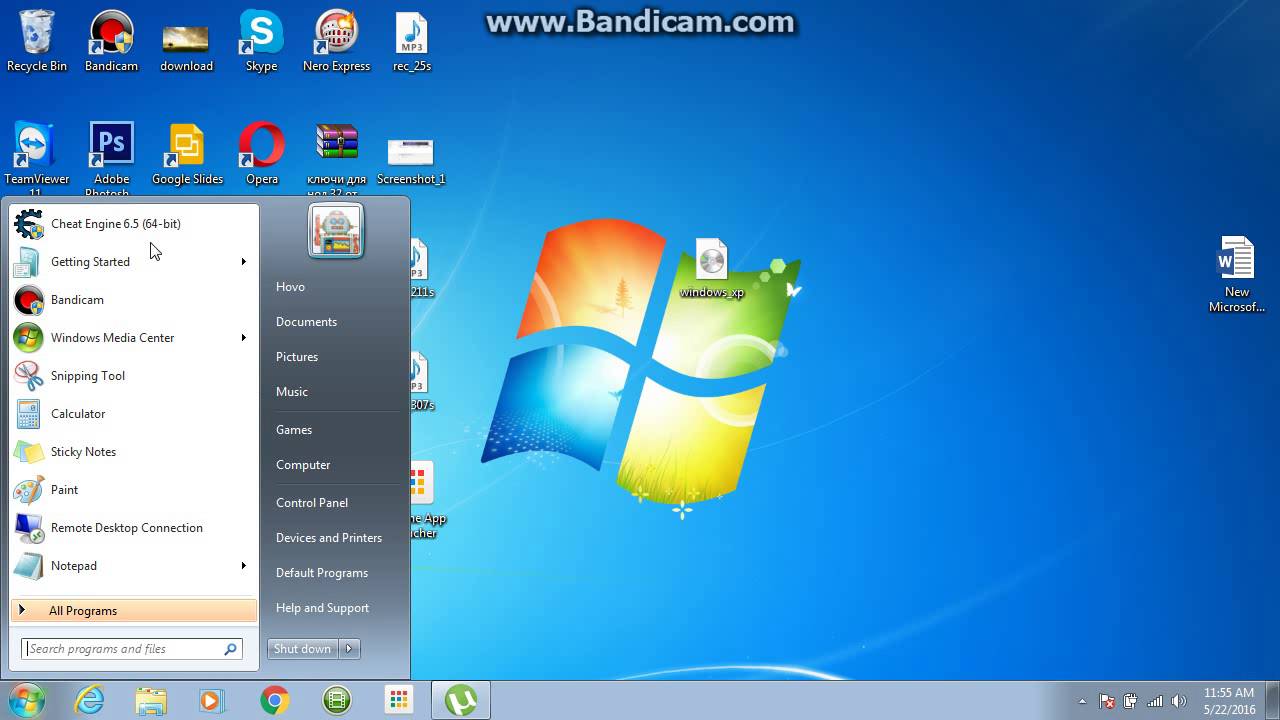
Task: Click the TeamViewer 11 desktop icon
Action: 37,158
